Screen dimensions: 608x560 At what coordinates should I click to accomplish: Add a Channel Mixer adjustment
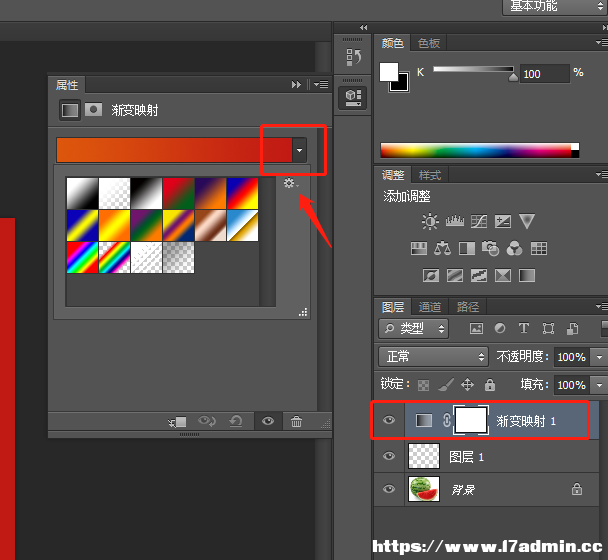pos(515,249)
